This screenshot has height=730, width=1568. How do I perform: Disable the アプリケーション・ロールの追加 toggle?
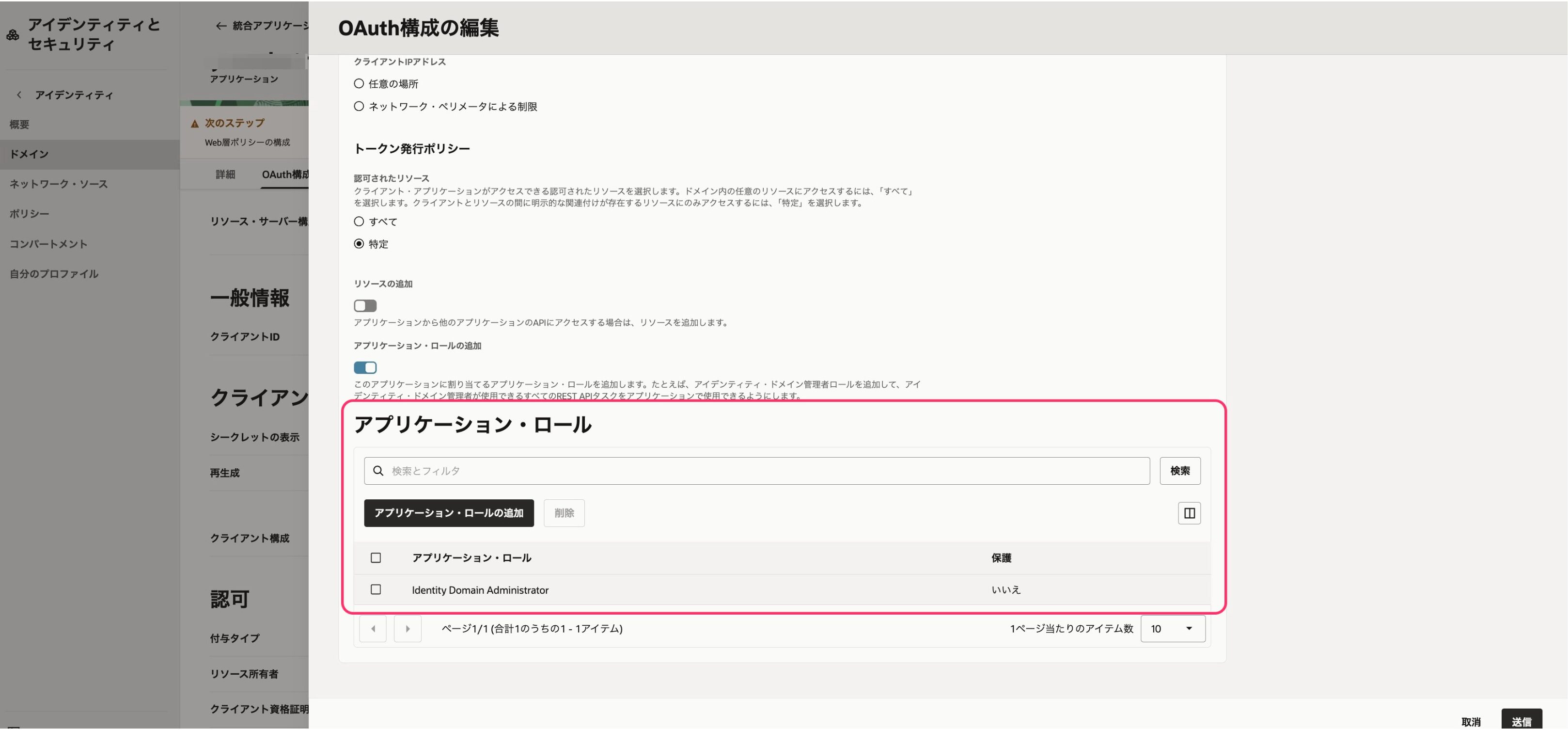coord(364,367)
